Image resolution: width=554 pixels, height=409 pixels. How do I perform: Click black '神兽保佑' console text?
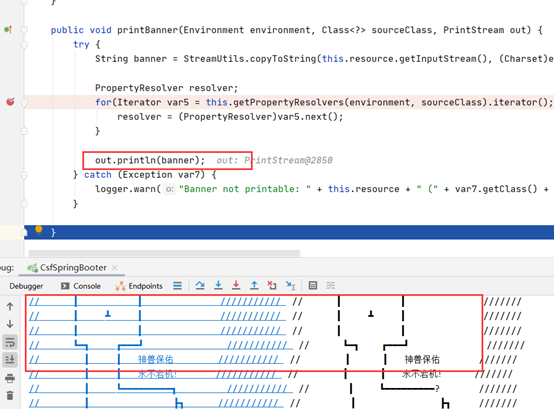422,360
